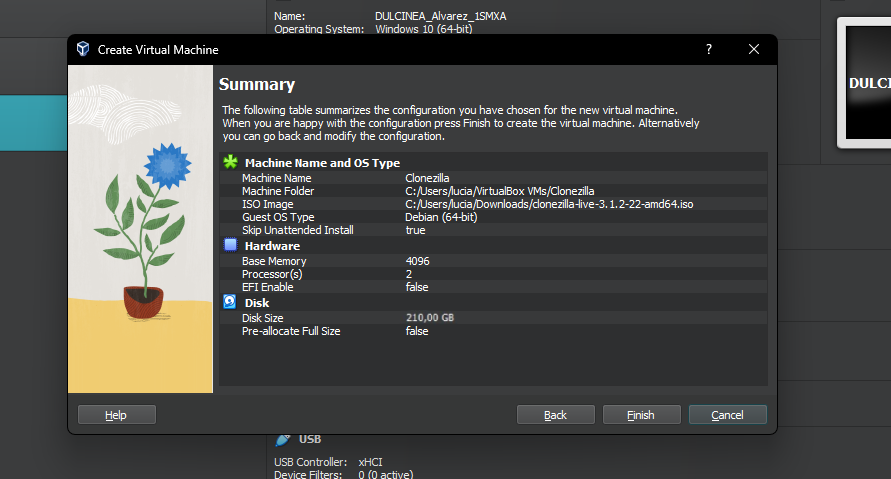Click the true value for Skip Unattended Install
This screenshot has height=479, width=891.
click(x=415, y=230)
